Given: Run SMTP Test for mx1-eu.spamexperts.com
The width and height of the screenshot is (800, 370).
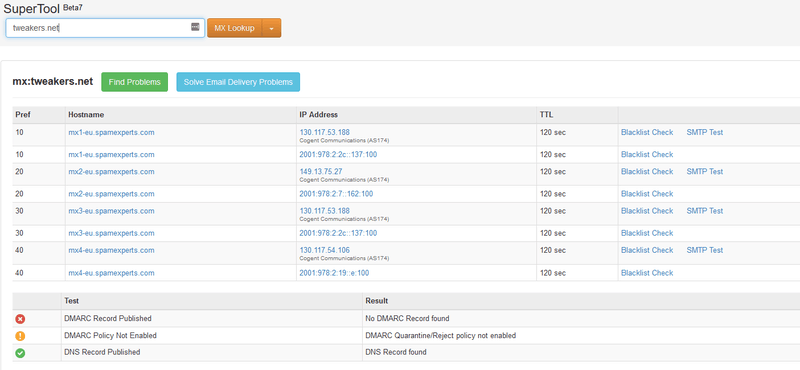Looking at the screenshot, I should pyautogui.click(x=705, y=132).
